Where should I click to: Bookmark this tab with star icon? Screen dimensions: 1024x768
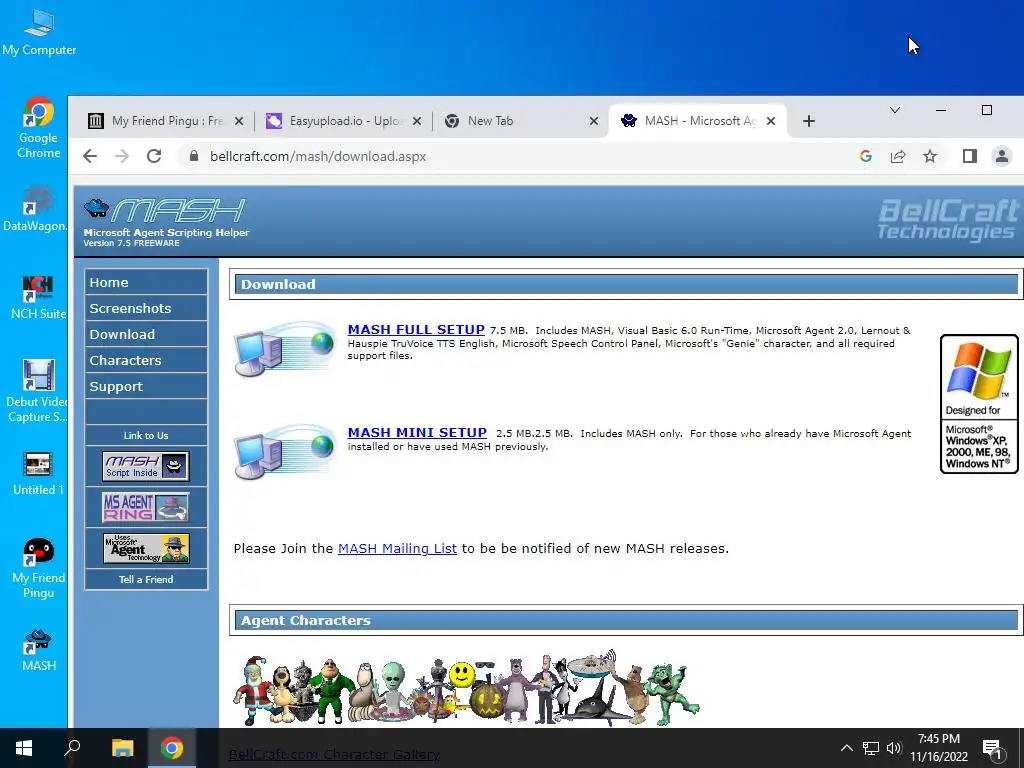930,156
